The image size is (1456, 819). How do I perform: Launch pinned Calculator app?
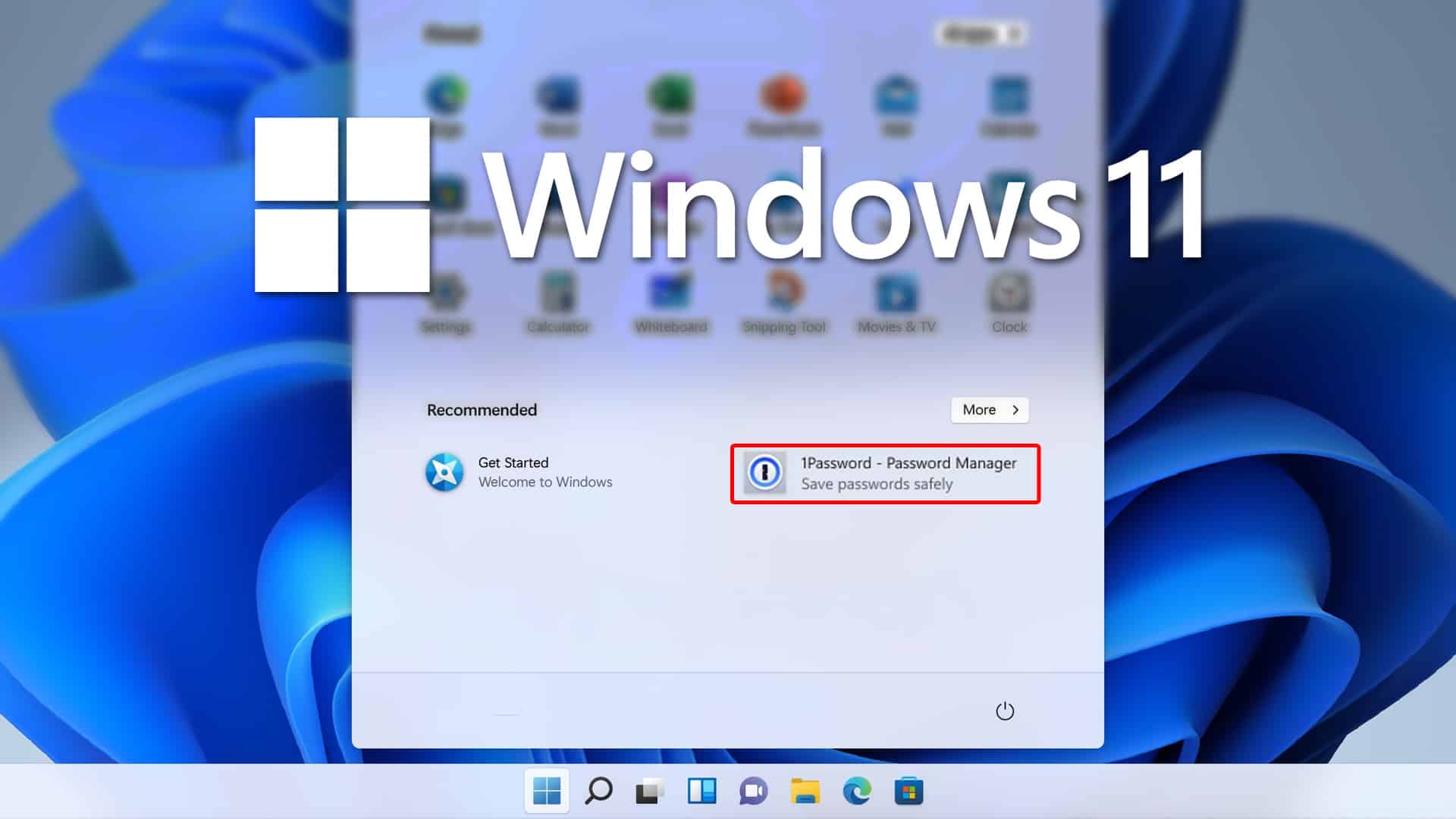coord(558,303)
